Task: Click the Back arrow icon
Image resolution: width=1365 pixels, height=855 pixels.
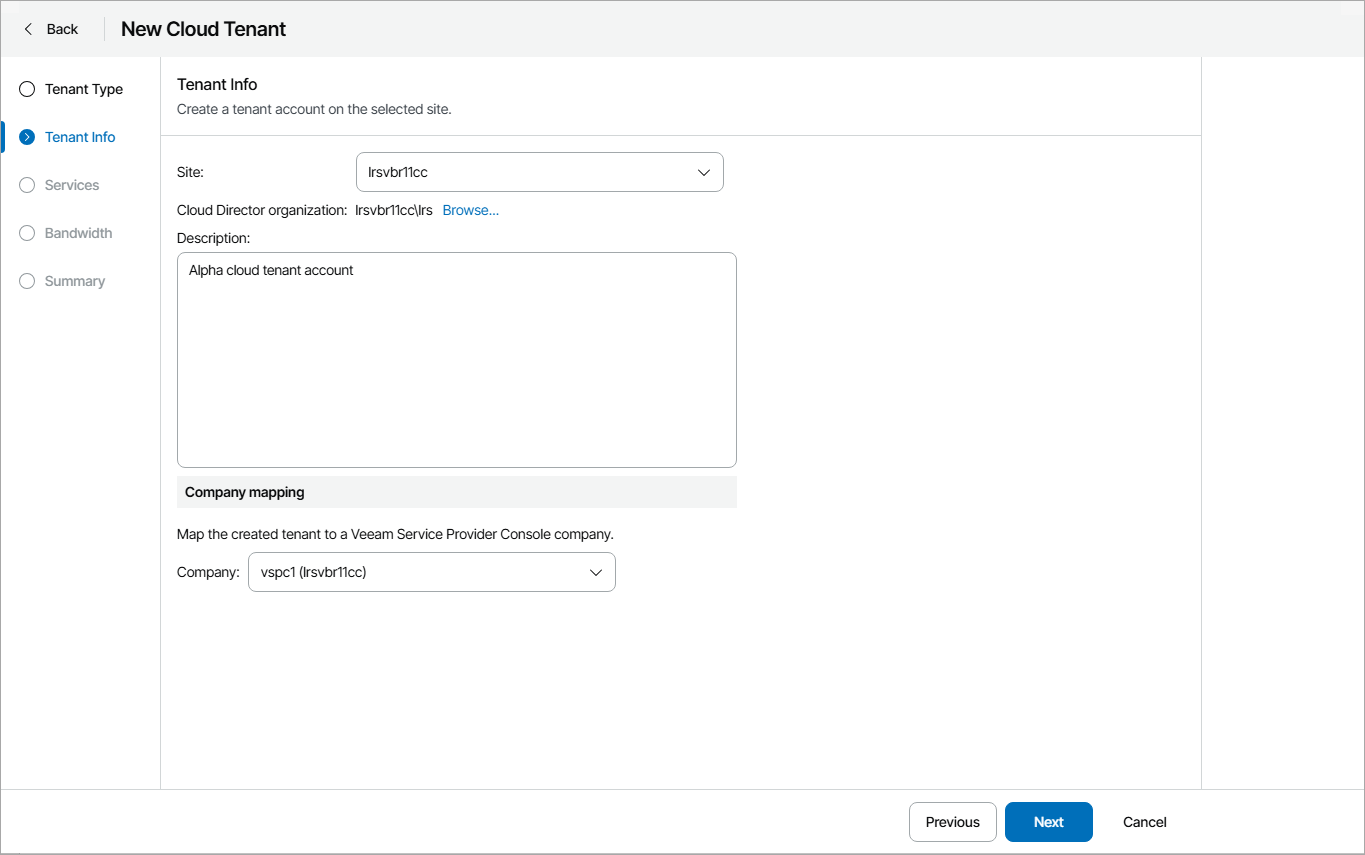Action: click(28, 29)
